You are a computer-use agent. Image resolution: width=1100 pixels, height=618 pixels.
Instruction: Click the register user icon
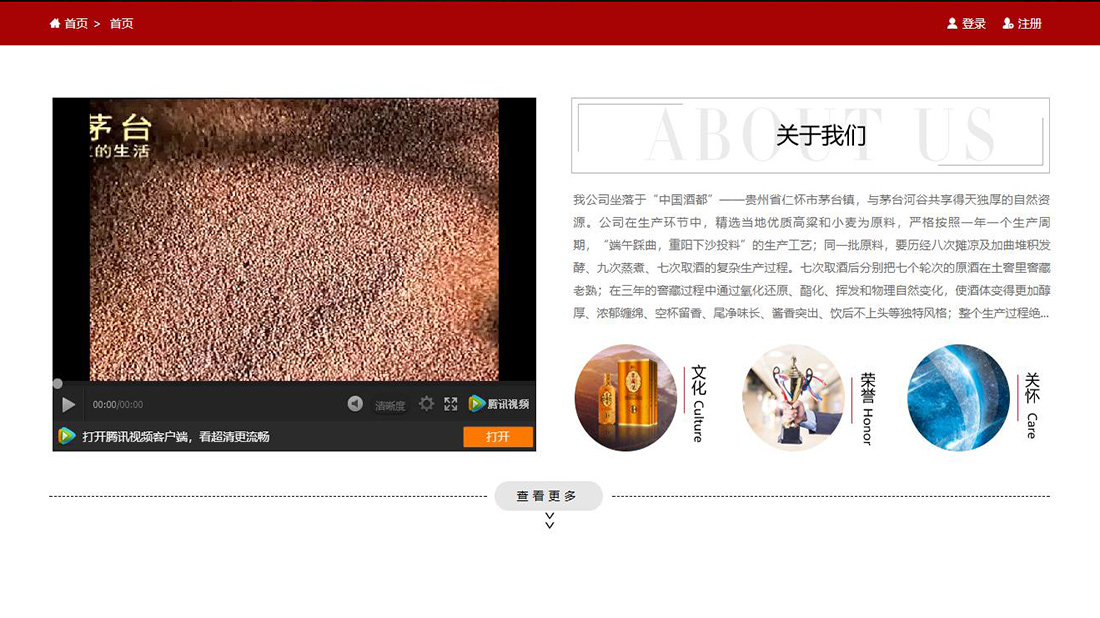[1008, 24]
